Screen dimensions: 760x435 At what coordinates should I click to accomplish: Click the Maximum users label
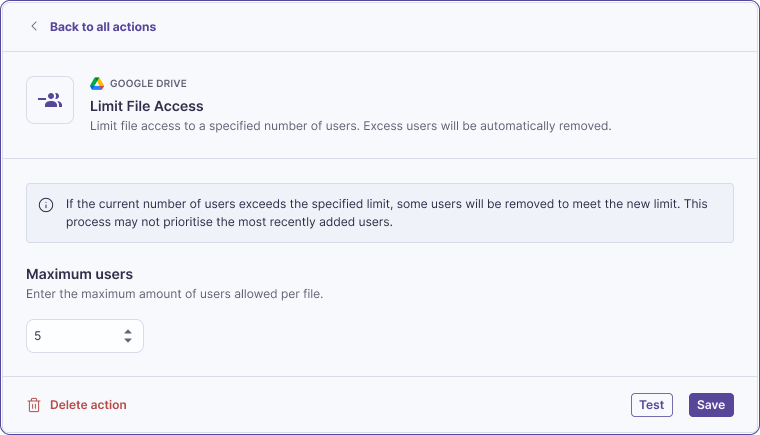coord(79,274)
